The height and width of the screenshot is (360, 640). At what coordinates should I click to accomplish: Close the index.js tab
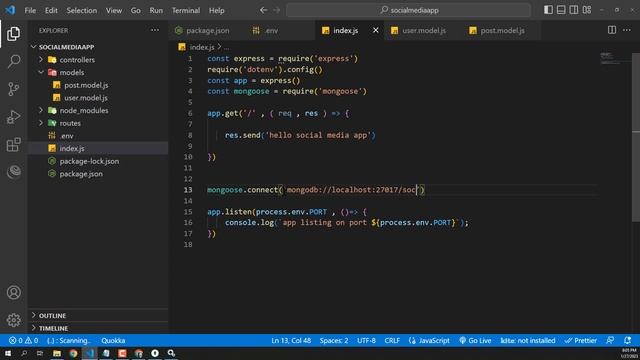[376, 30]
